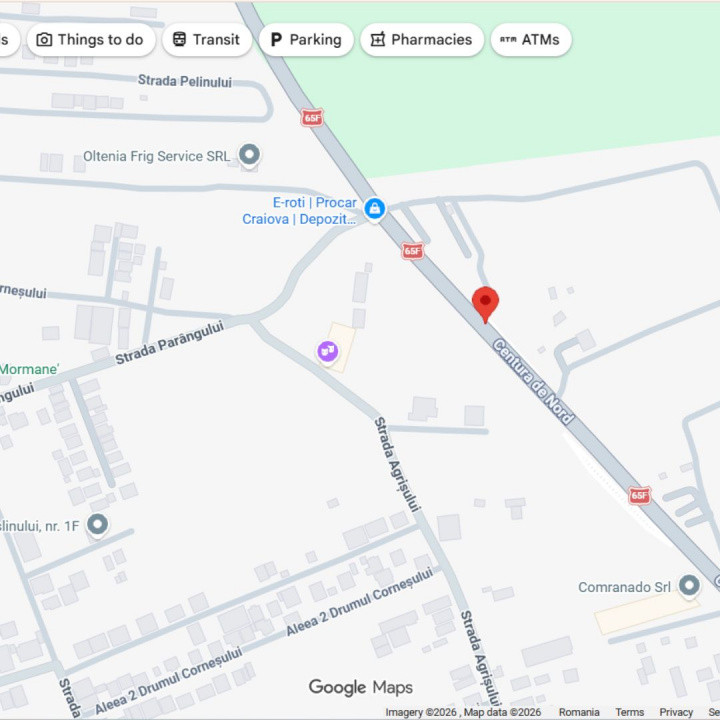
Task: Open the Terms link
Action: 629,712
